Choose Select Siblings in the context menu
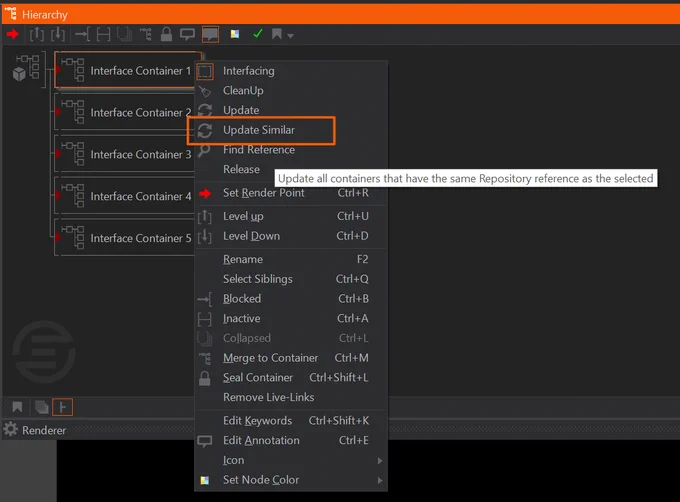This screenshot has height=502, width=680. click(291, 279)
